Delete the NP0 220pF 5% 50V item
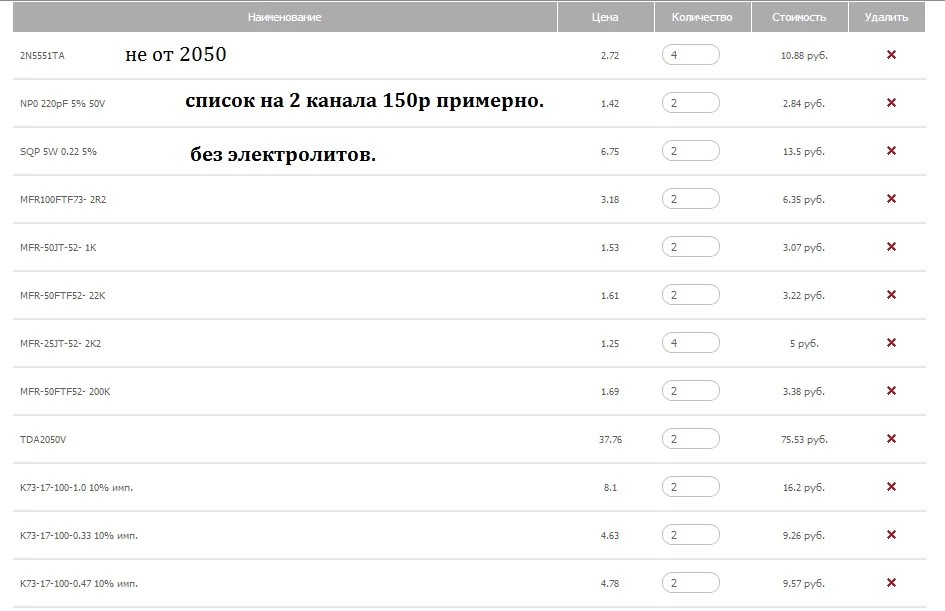The height and width of the screenshot is (611, 945). (891, 103)
